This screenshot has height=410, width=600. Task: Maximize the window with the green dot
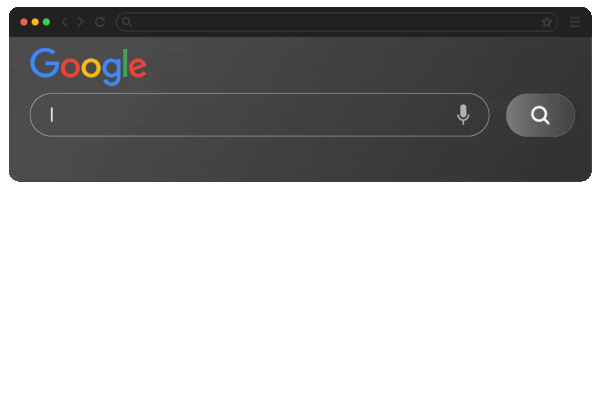pos(46,22)
